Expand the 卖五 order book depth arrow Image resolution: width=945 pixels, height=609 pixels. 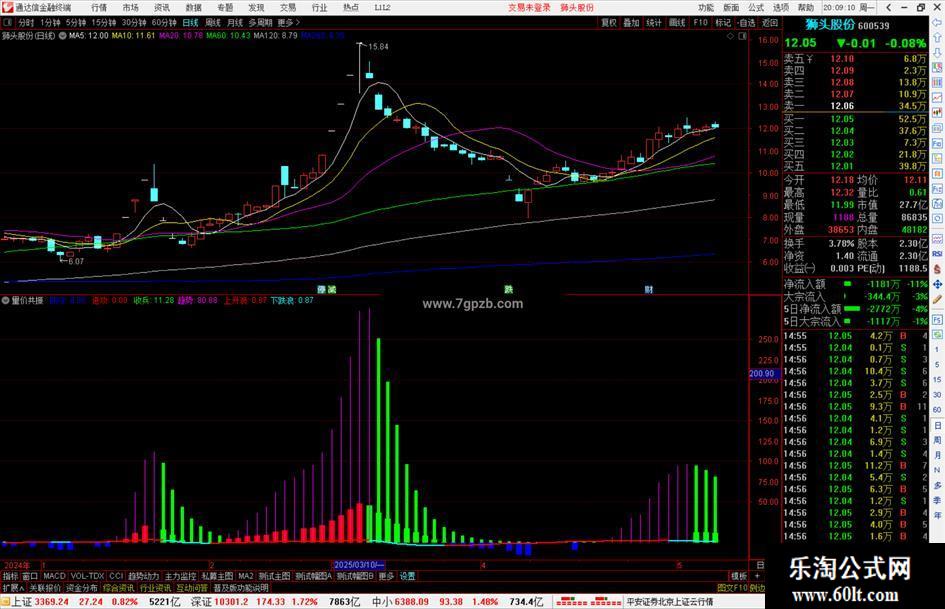coord(809,58)
